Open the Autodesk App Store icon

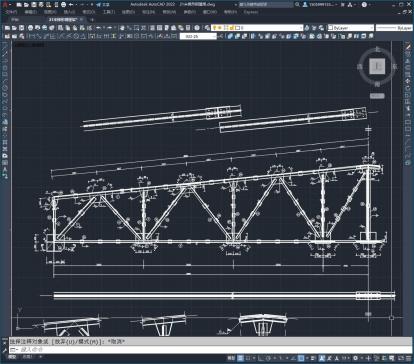tap(343, 5)
